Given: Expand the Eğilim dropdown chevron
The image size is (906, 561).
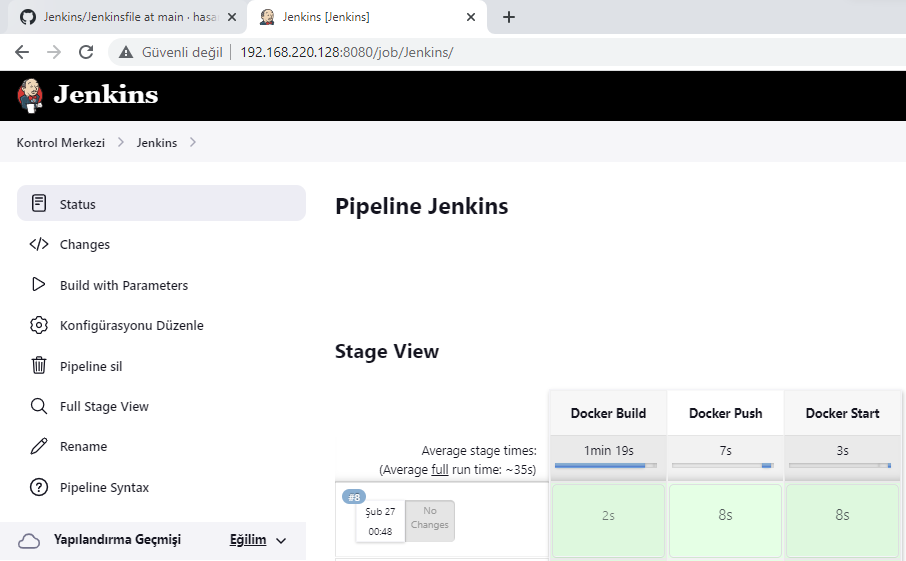Looking at the screenshot, I should click(x=281, y=541).
